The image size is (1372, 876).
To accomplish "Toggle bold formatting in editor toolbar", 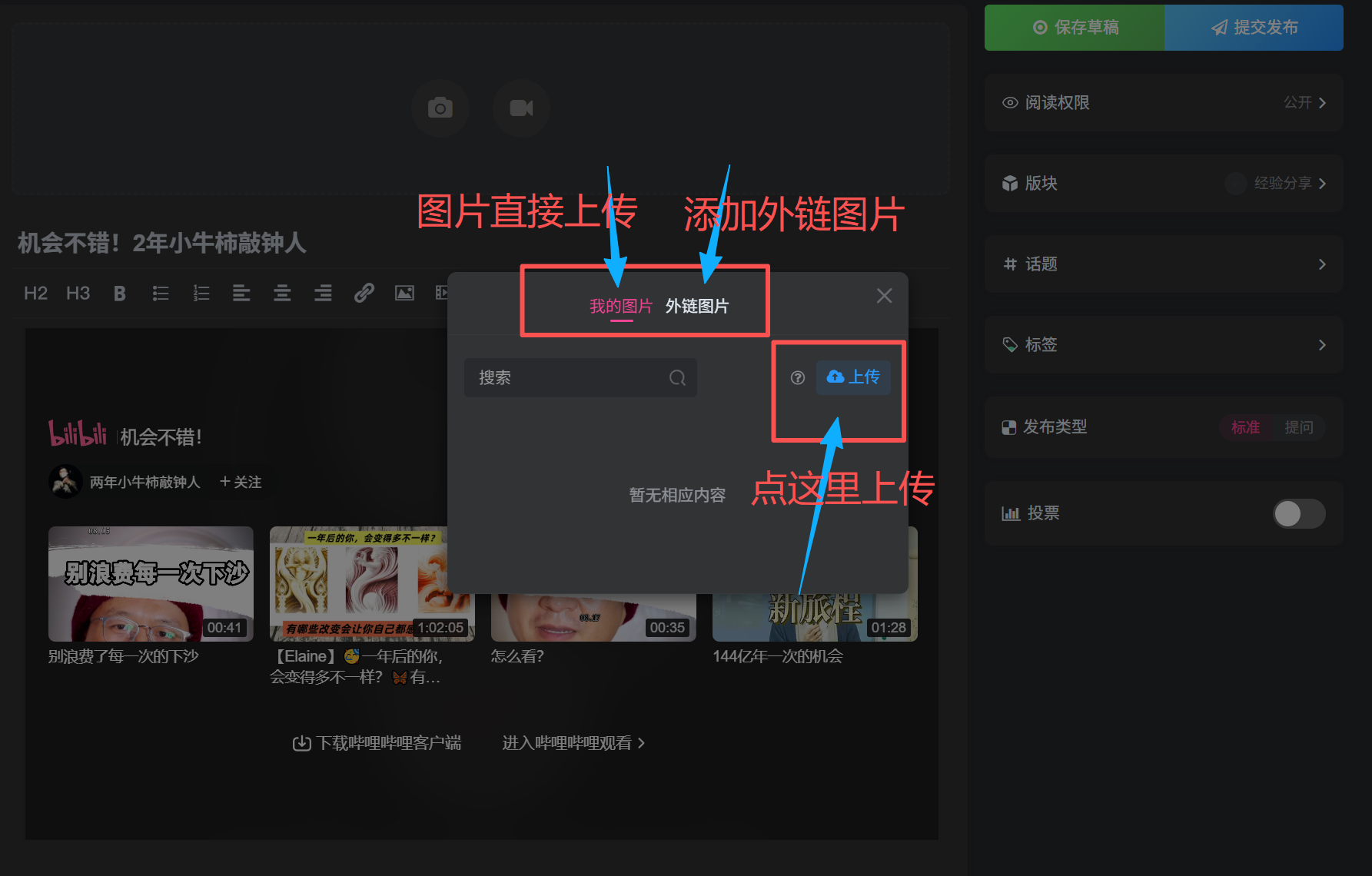I will click(119, 294).
